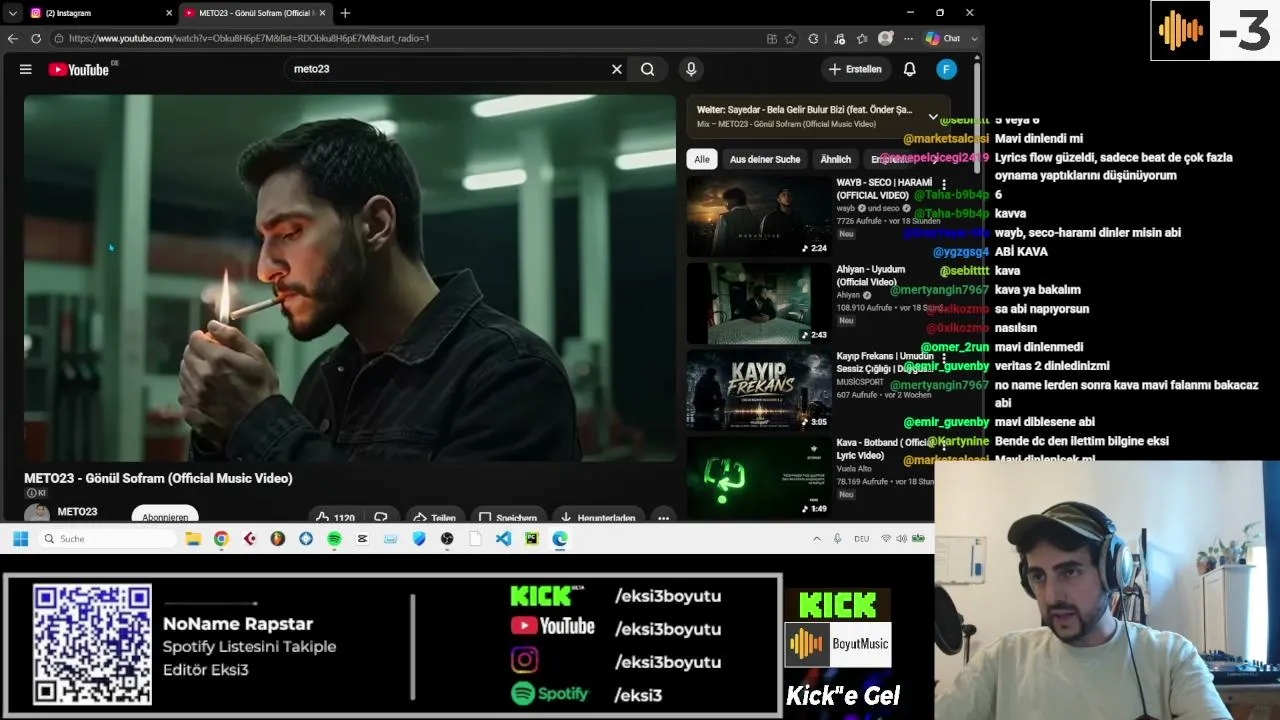Open YouTube notifications bell
The width and height of the screenshot is (1280, 720).
(x=910, y=69)
